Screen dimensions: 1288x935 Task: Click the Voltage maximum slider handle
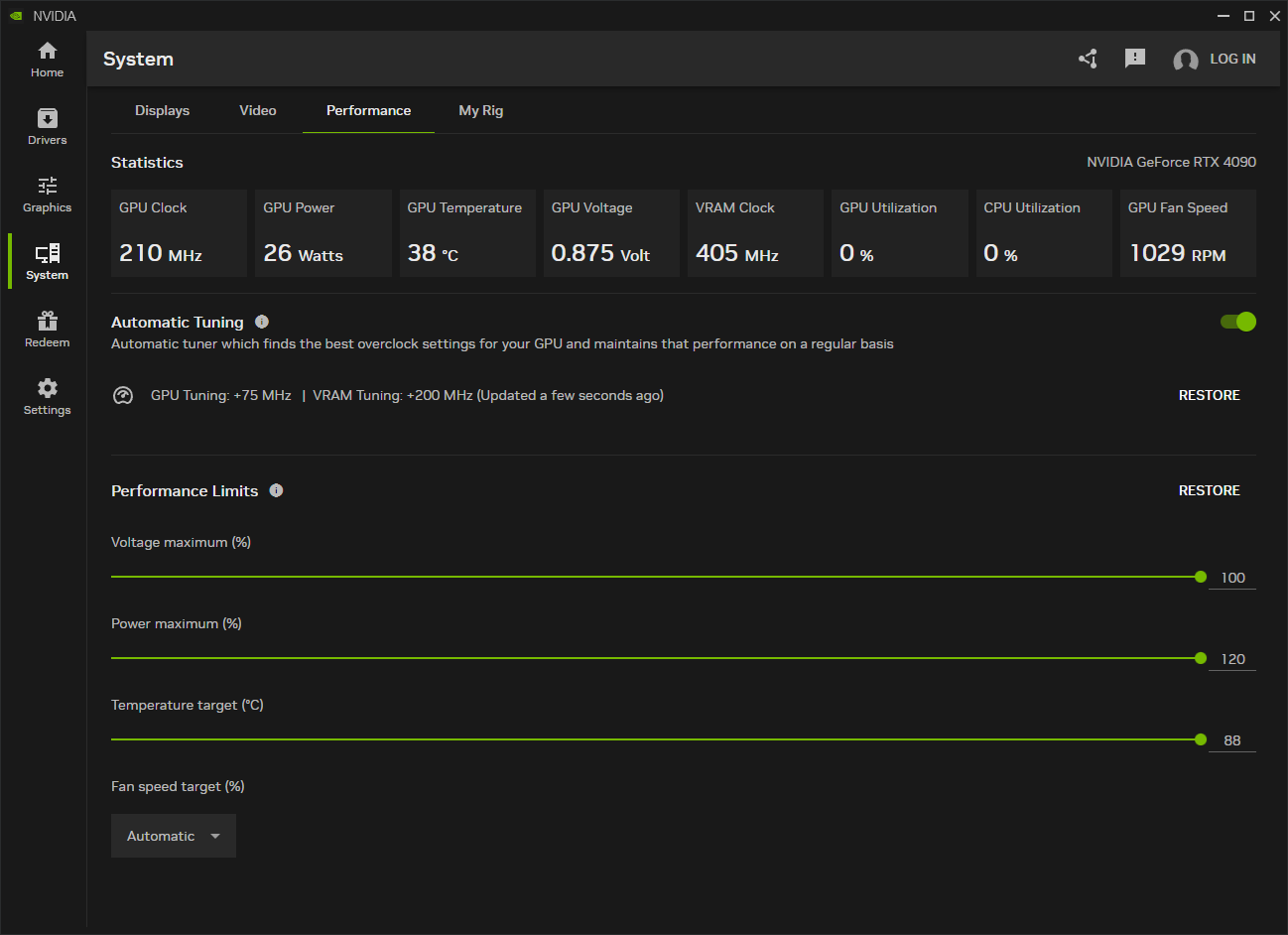click(1201, 577)
